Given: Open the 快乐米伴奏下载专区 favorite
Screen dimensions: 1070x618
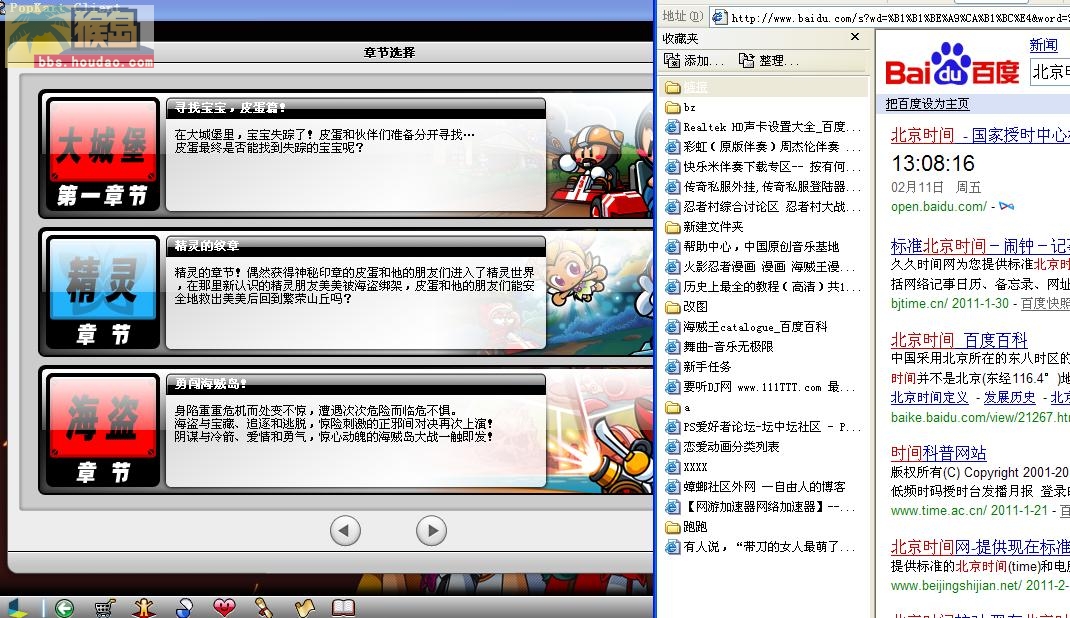Looking at the screenshot, I should coord(763,166).
